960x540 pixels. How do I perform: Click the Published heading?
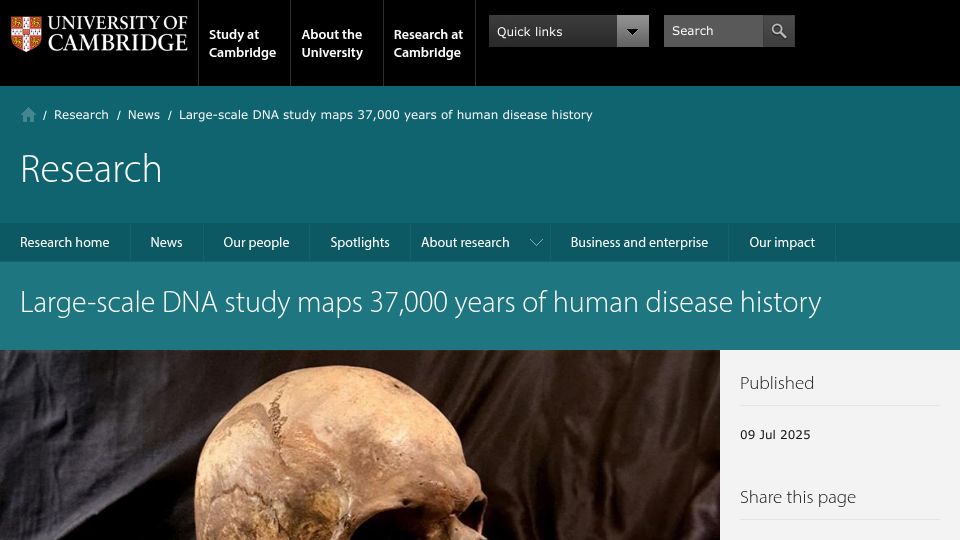click(x=777, y=383)
